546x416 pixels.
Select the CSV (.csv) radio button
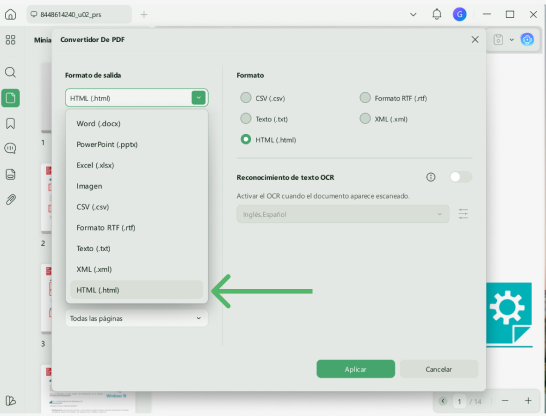click(x=246, y=97)
